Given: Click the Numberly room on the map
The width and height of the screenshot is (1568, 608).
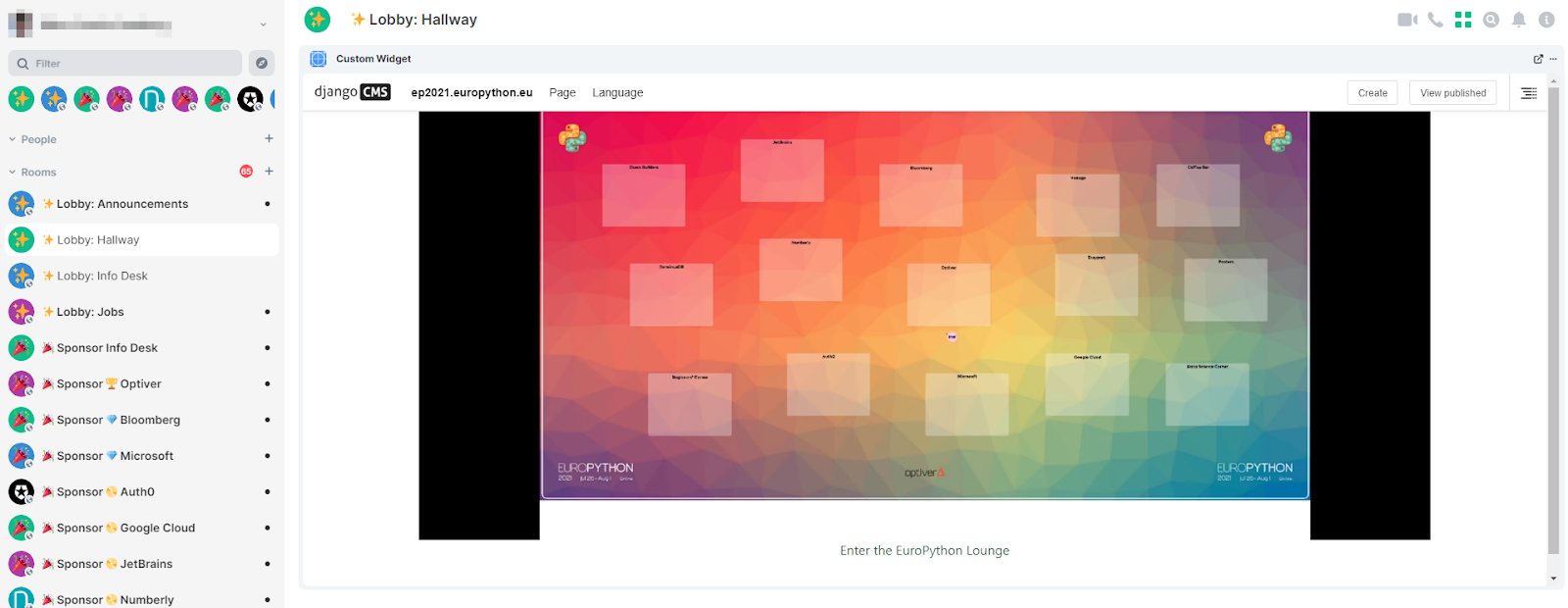Looking at the screenshot, I should click(x=801, y=270).
